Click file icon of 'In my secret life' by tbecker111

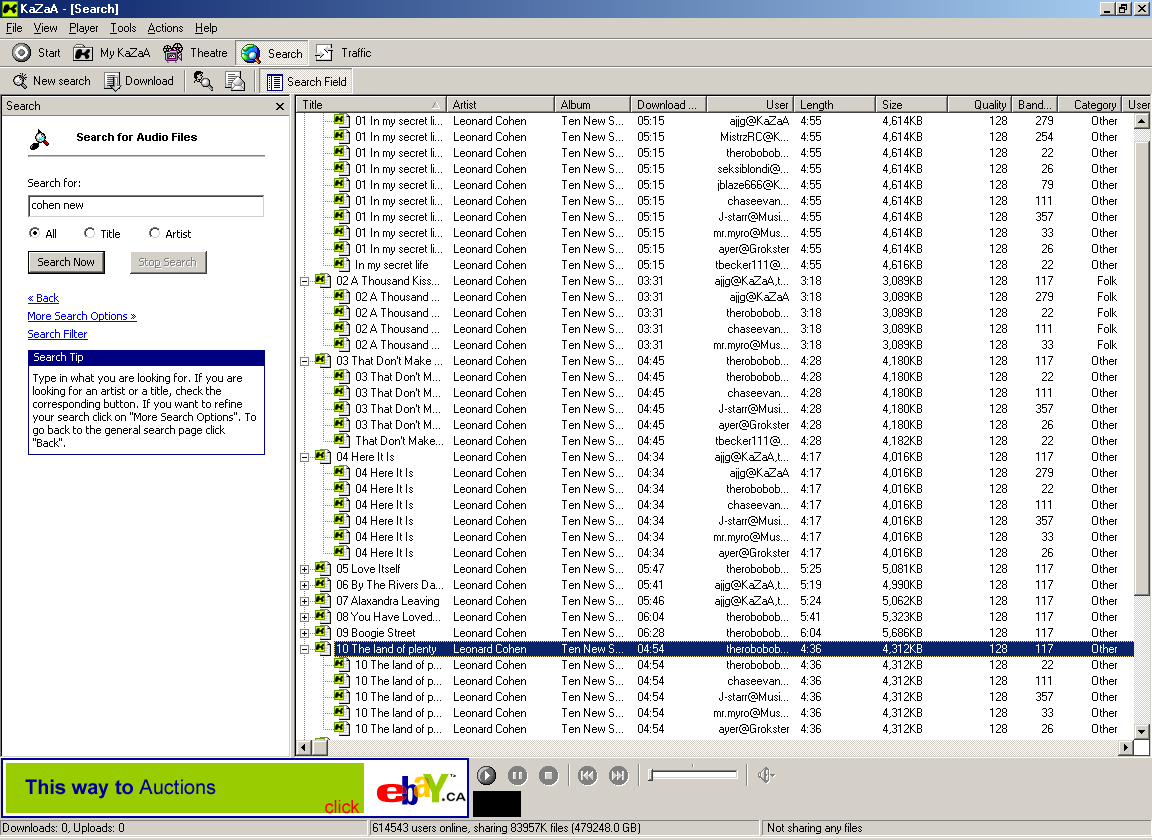[x=341, y=264]
